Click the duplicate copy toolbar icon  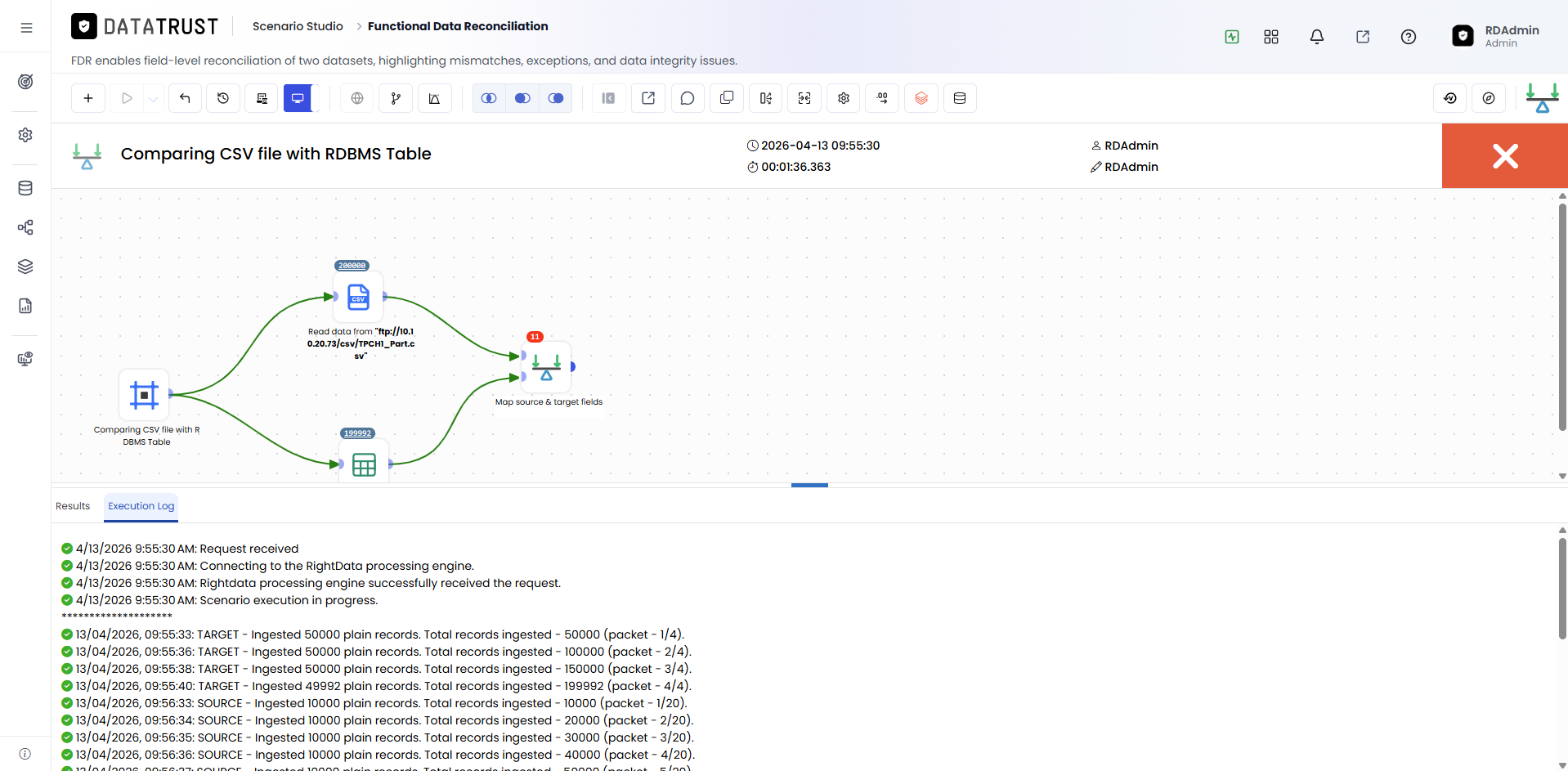(727, 98)
